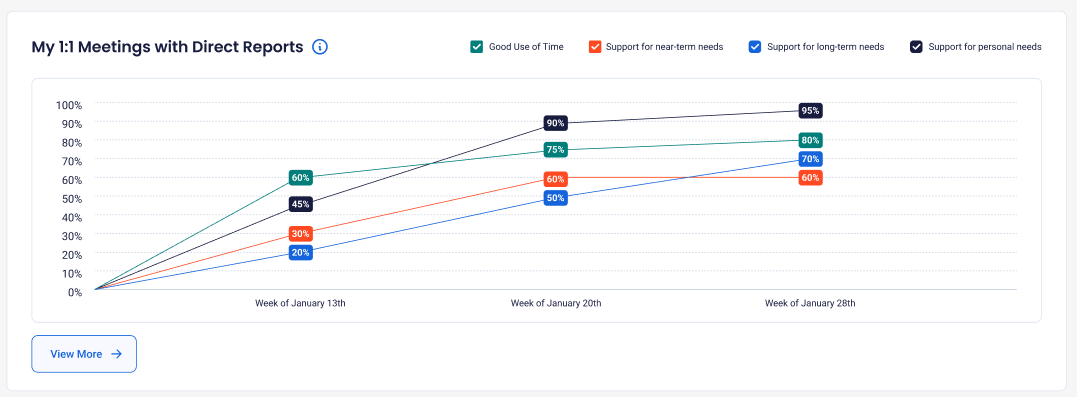
Task: Click the arrow icon in View More
Action: click(x=117, y=354)
